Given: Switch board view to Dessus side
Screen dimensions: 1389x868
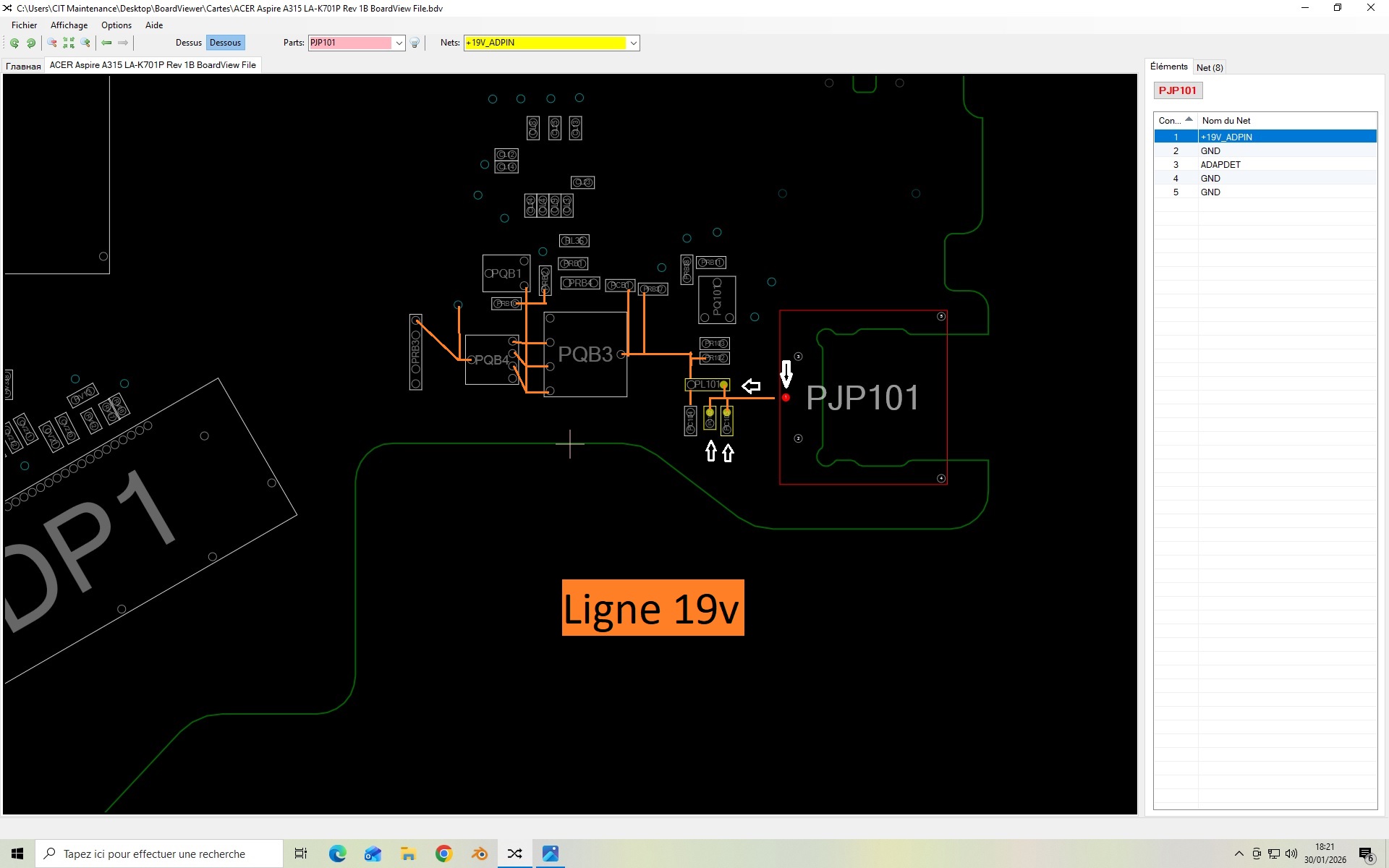Looking at the screenshot, I should (188, 43).
